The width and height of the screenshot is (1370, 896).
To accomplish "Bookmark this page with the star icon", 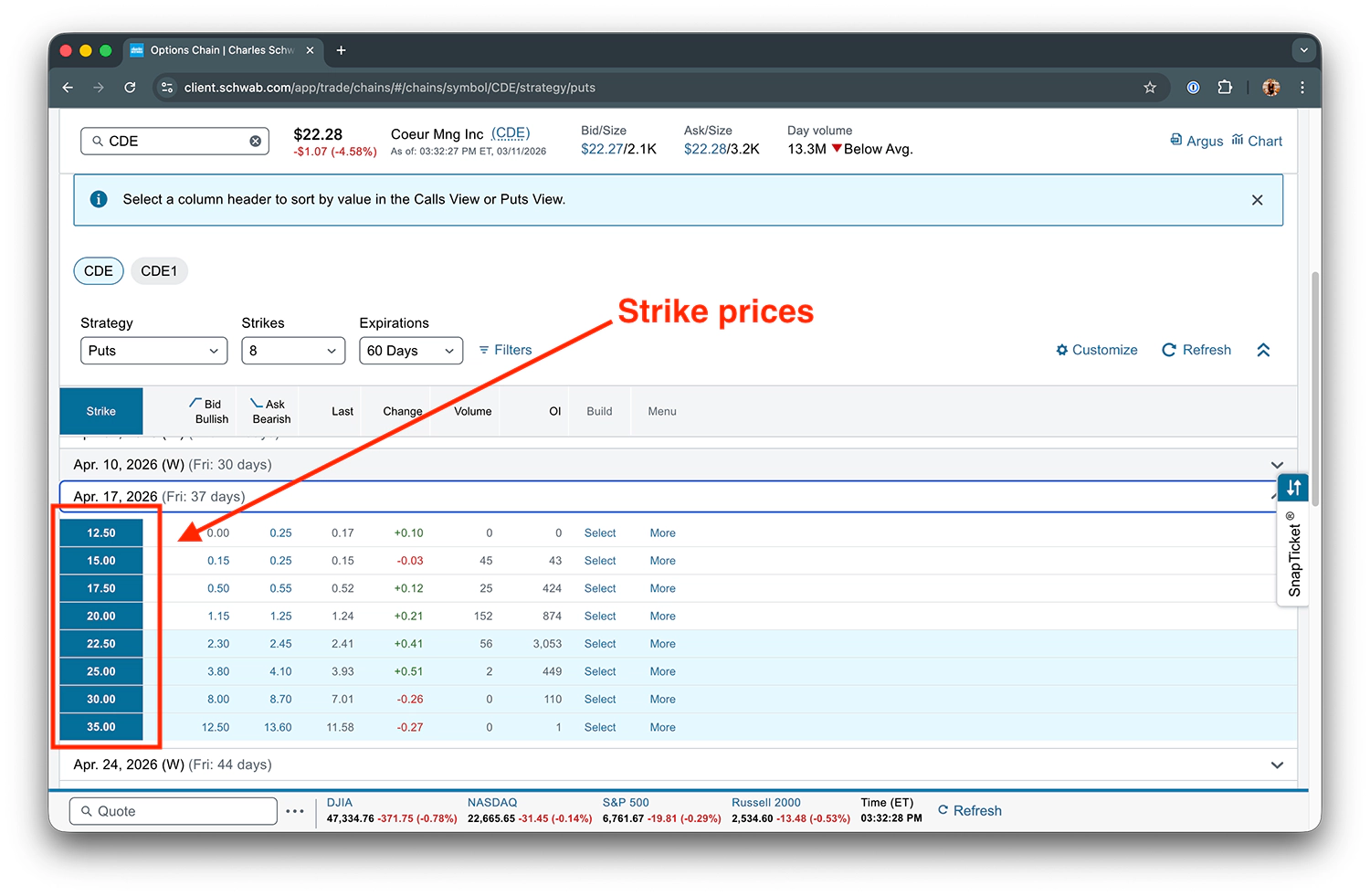I will (x=1150, y=88).
